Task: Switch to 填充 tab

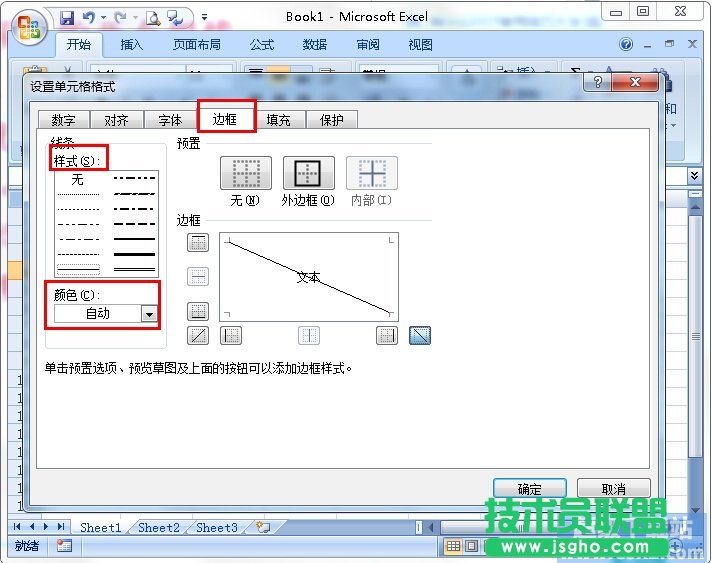Action: (x=278, y=120)
